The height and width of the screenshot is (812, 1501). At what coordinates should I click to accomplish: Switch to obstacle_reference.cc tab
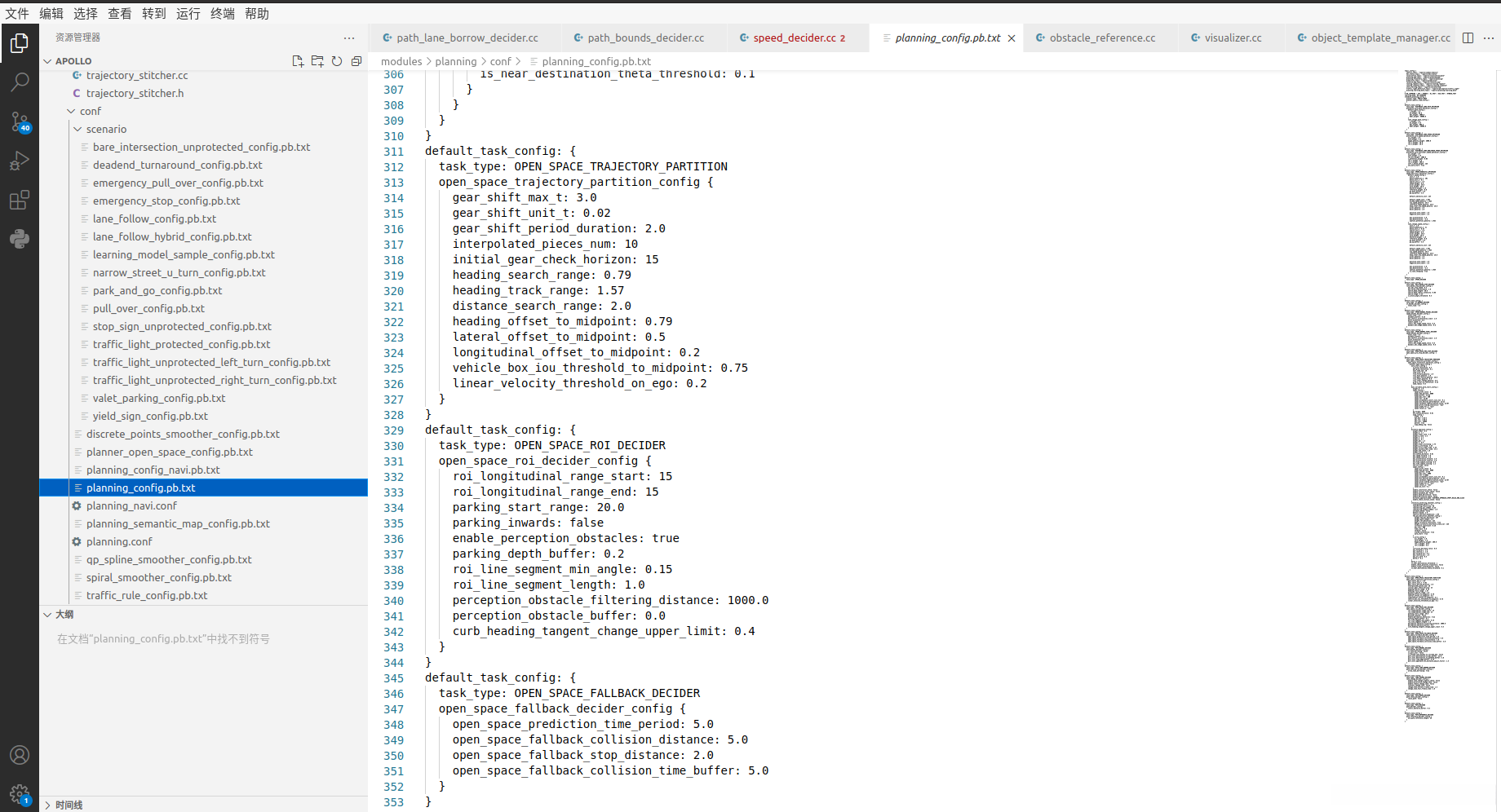1100,38
